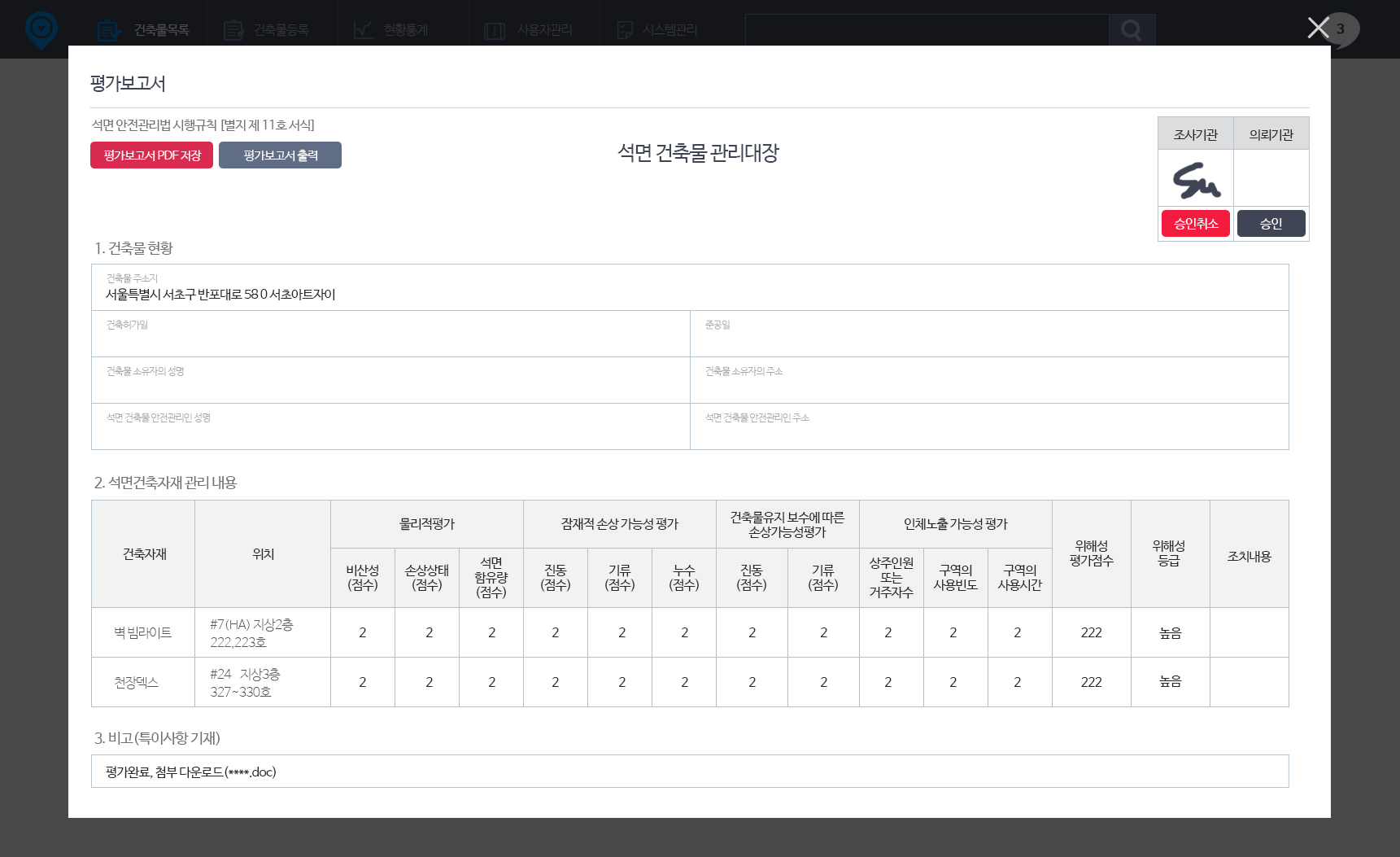The width and height of the screenshot is (1400, 857).
Task: Select the 조사기관 header cell
Action: (1195, 134)
